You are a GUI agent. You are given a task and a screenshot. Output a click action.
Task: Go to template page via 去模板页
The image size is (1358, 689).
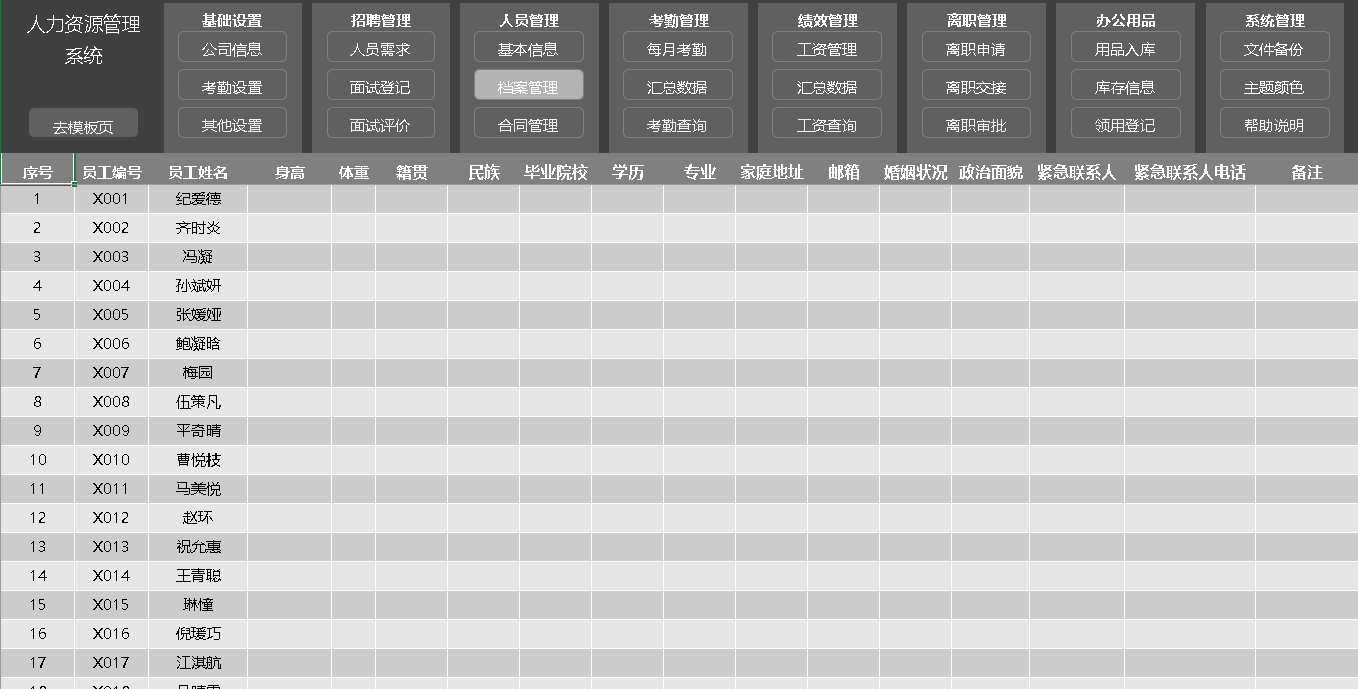tap(83, 126)
